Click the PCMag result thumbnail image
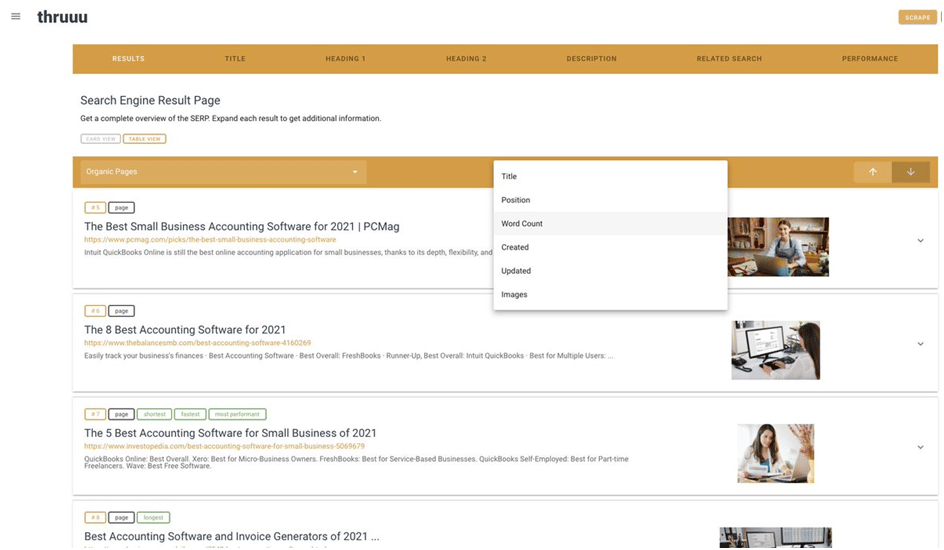The height and width of the screenshot is (550, 944). pos(777,247)
